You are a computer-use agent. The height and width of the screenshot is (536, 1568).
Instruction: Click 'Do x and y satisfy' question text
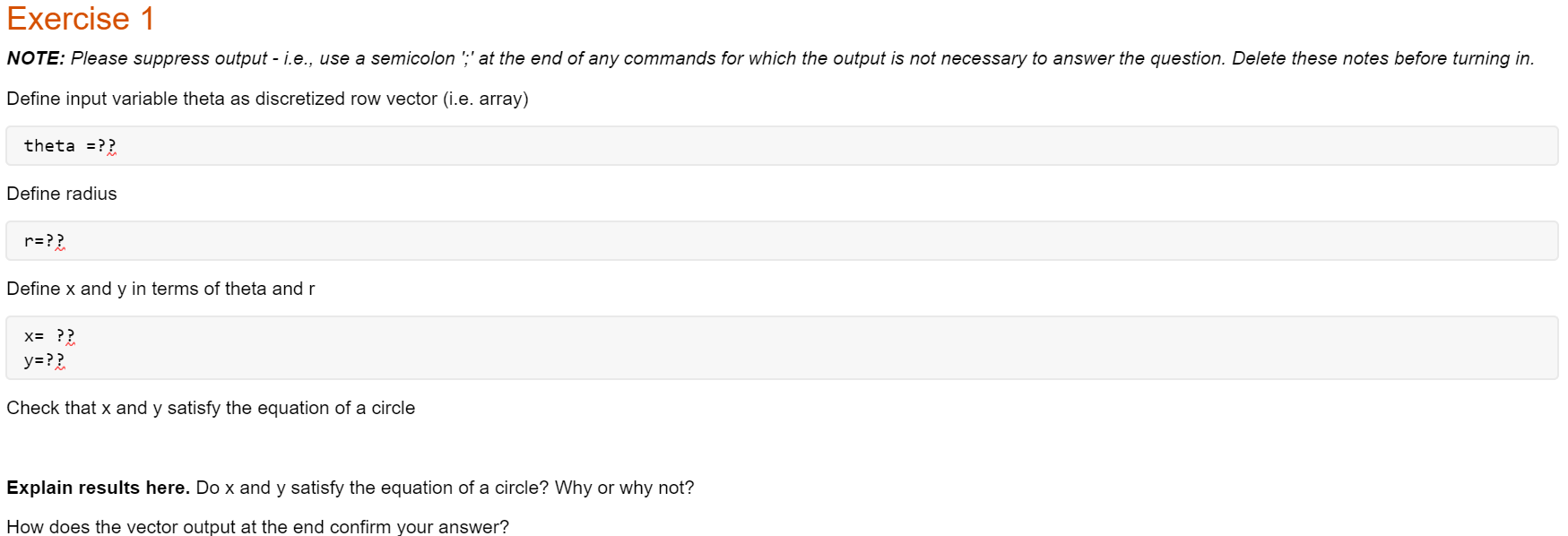tap(445, 488)
